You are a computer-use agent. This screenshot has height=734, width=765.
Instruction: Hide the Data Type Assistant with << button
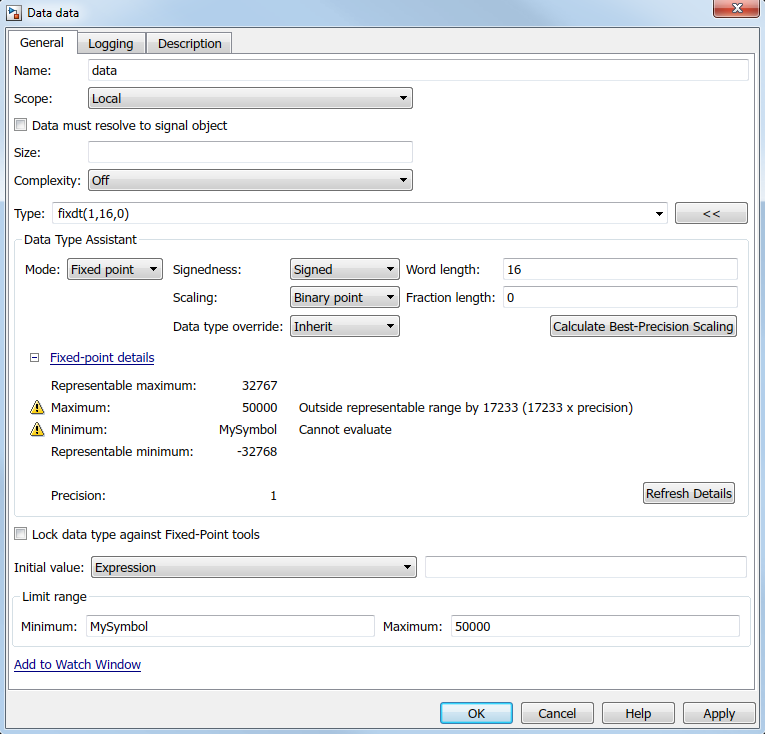711,213
